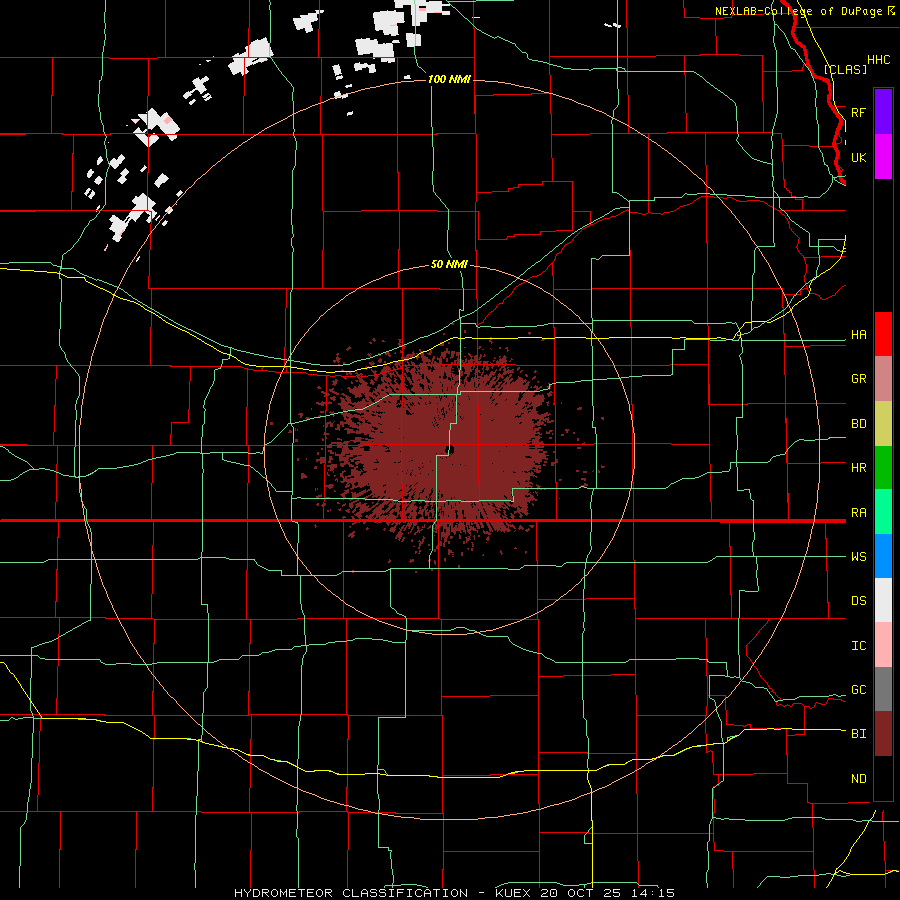Click the WS legend label
The height and width of the screenshot is (900, 900).
click(x=858, y=556)
